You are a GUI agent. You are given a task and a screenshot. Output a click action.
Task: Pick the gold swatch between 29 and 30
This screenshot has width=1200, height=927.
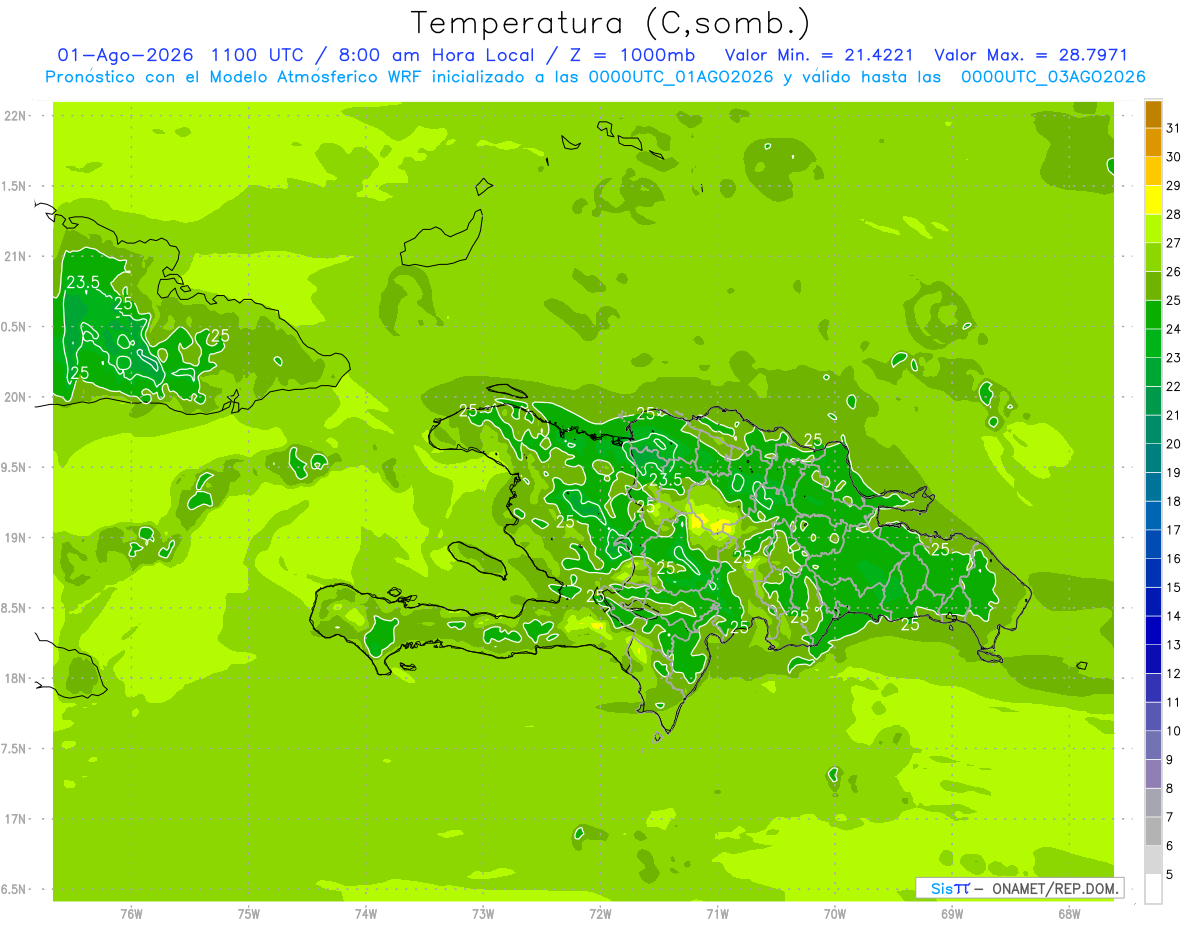1153,171
